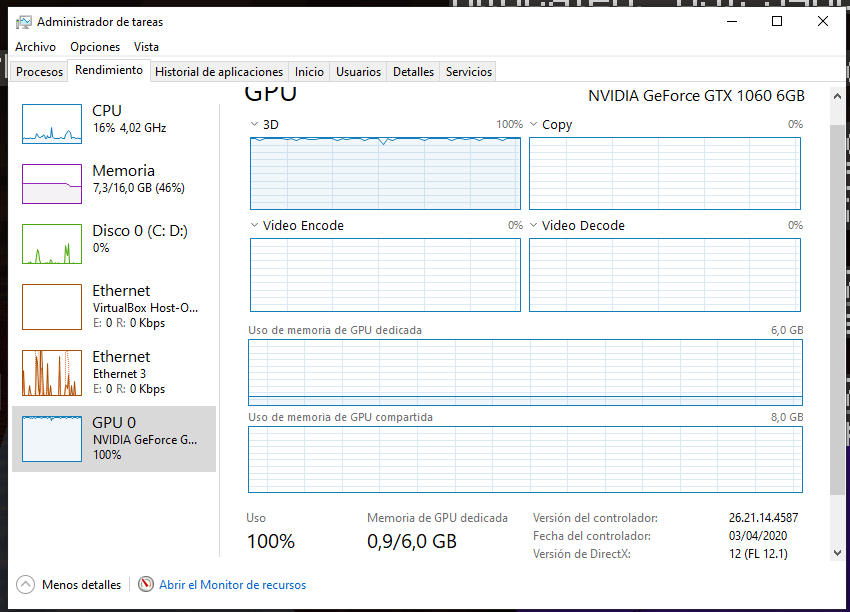
Task: Click the Resource Monitor icon
Action: (146, 585)
